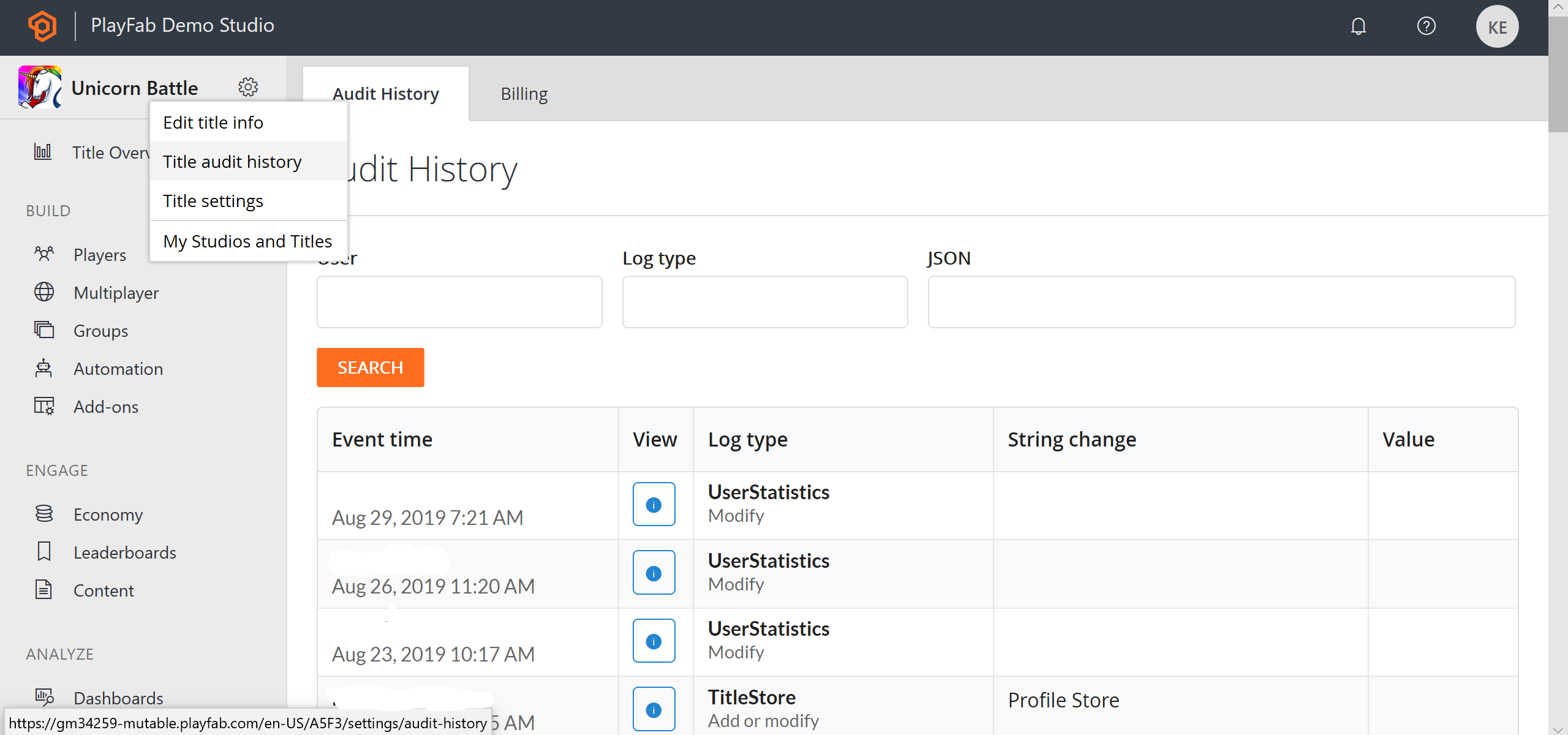Click the Dashboards analyze icon
1568x735 pixels.
click(x=44, y=697)
